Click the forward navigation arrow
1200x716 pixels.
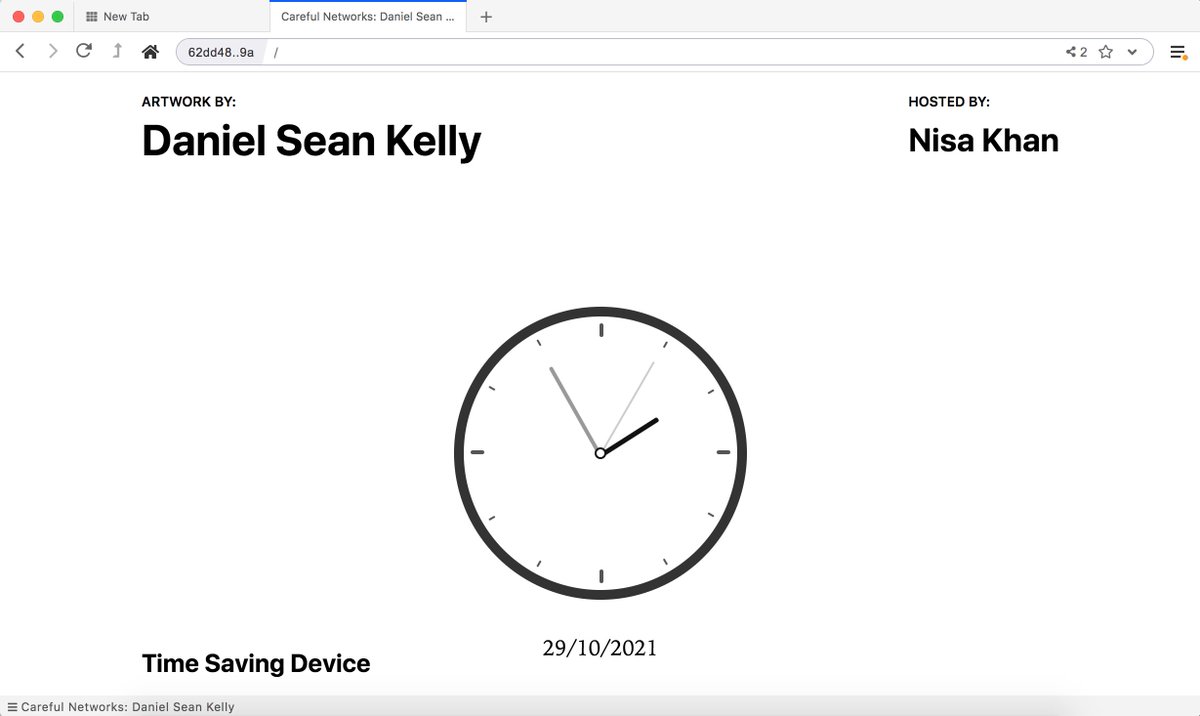(x=52, y=50)
